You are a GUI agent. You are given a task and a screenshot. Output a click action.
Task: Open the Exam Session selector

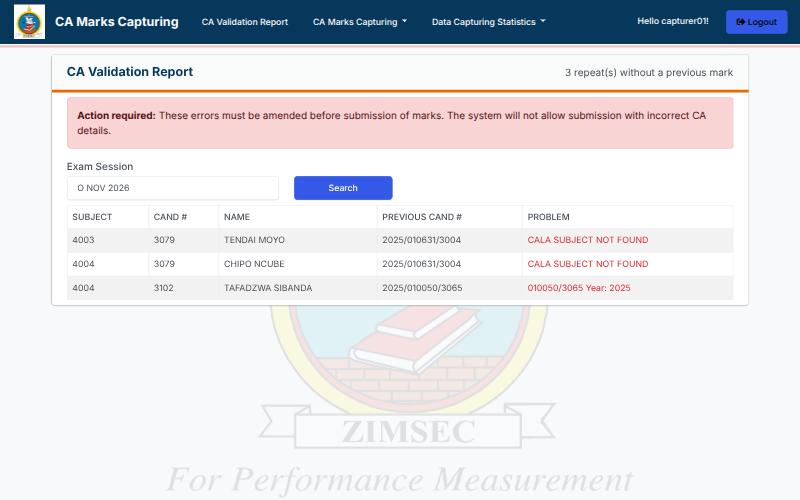[172, 188]
